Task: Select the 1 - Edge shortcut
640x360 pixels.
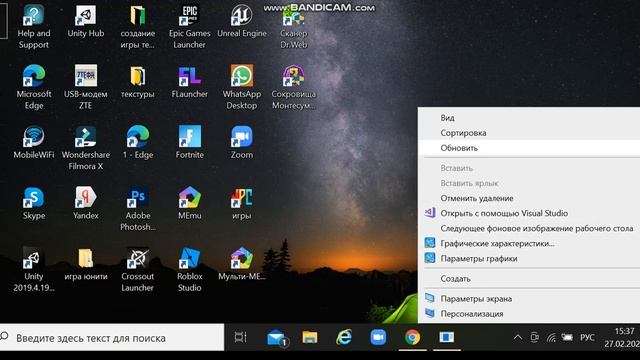Action: [x=138, y=142]
